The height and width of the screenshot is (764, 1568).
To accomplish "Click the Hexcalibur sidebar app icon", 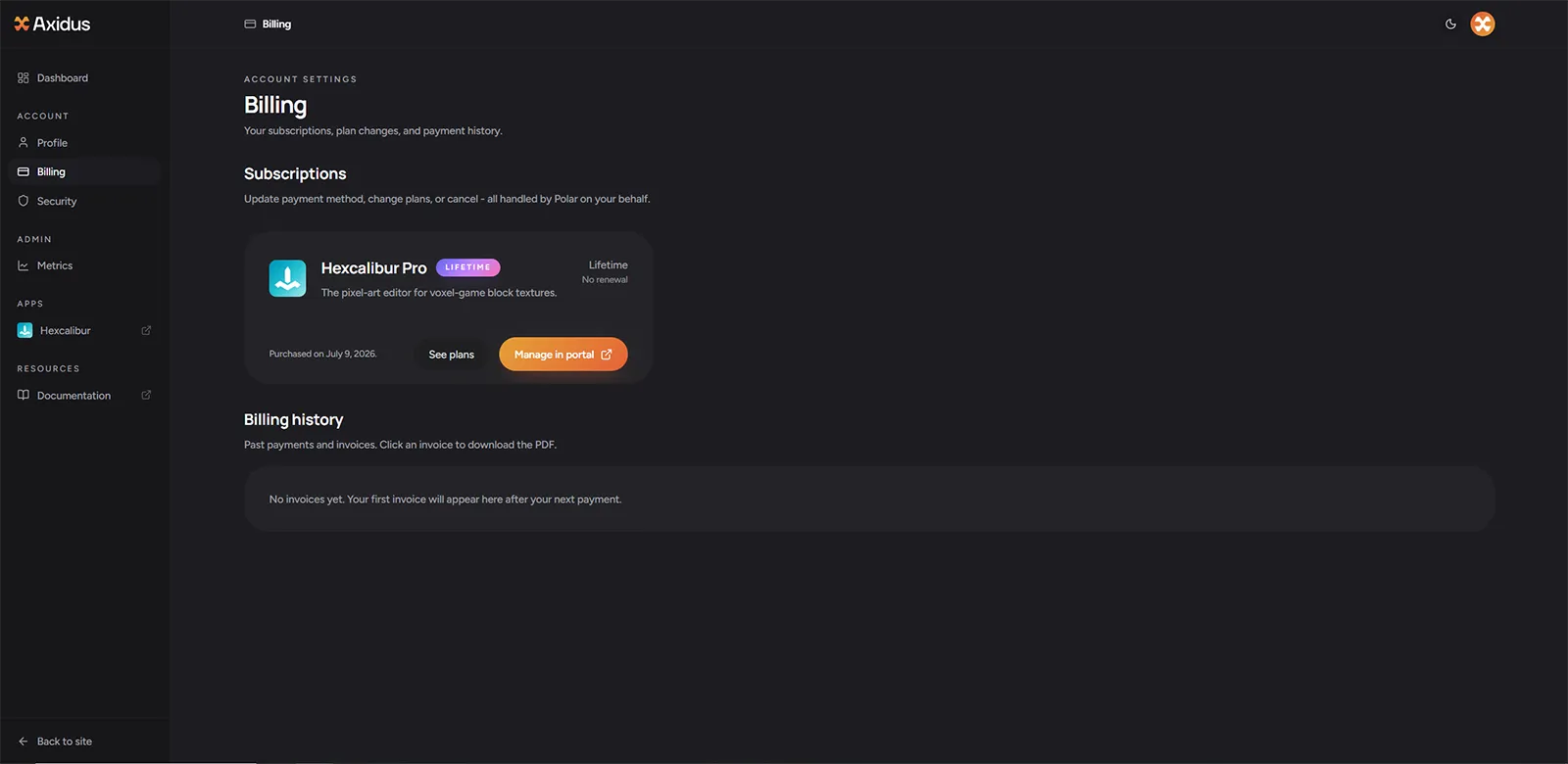I will click(24, 331).
